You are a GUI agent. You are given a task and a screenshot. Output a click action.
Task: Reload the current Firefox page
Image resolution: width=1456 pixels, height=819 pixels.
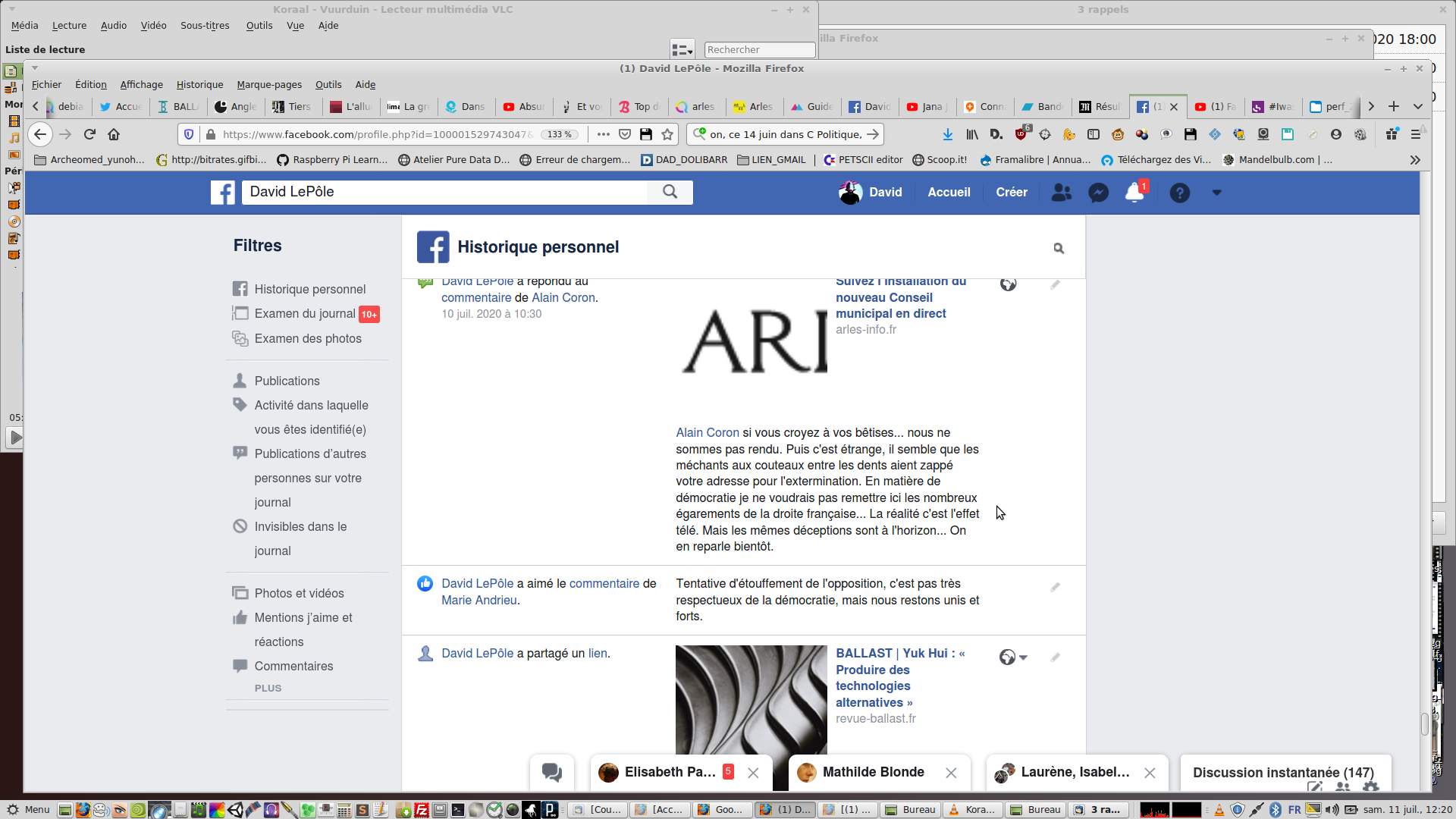[89, 134]
